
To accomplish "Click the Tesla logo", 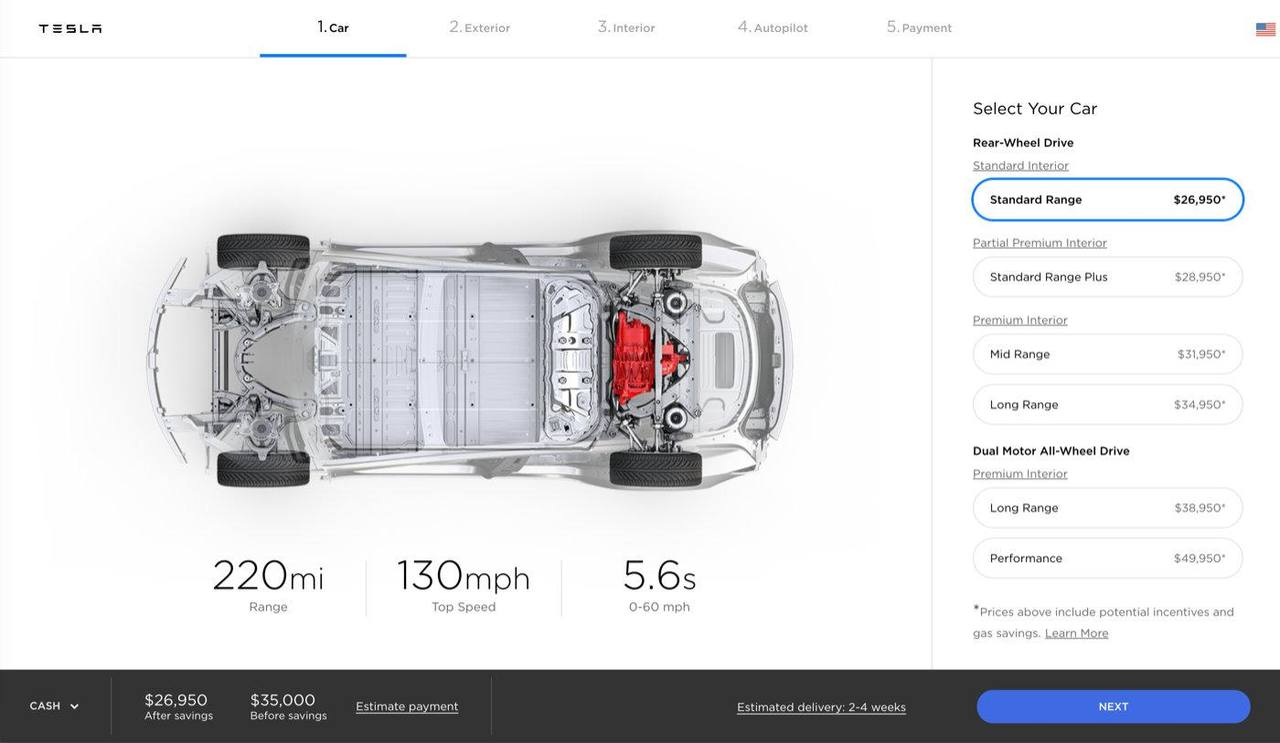I will click(70, 29).
